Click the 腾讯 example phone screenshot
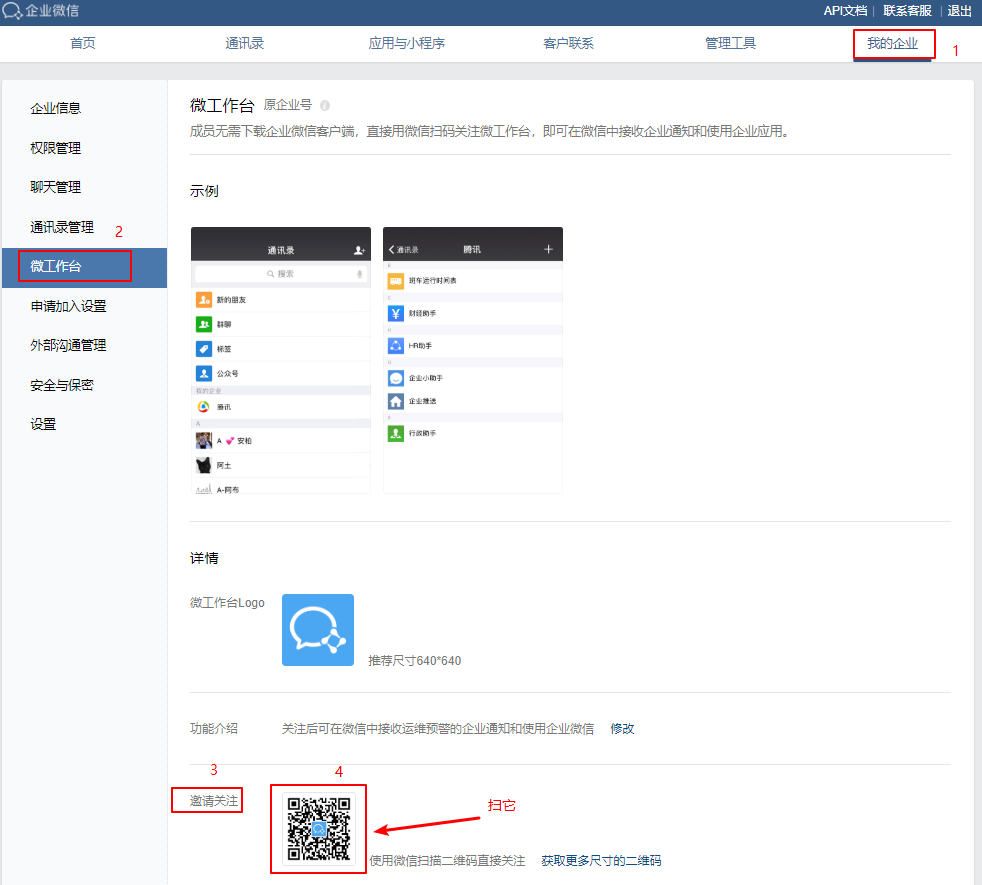 click(473, 360)
